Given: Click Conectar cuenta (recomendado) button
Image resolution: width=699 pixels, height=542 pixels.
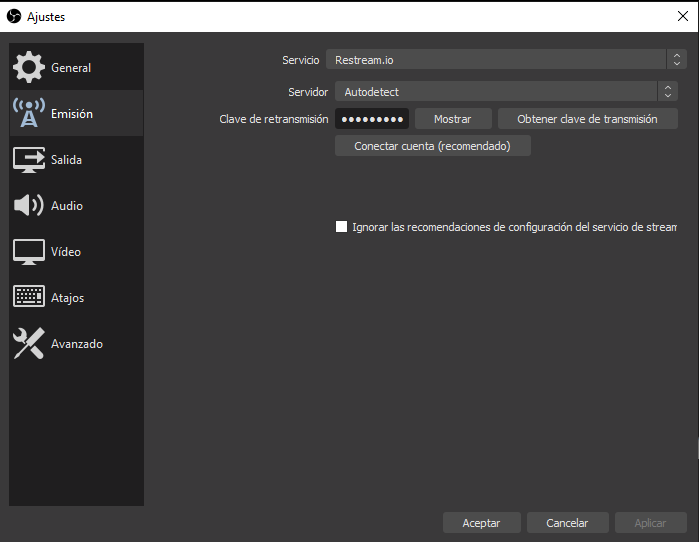Looking at the screenshot, I should point(432,146).
